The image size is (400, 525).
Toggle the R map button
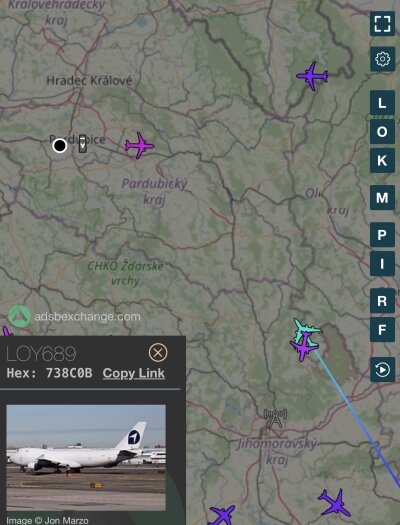coord(382,301)
